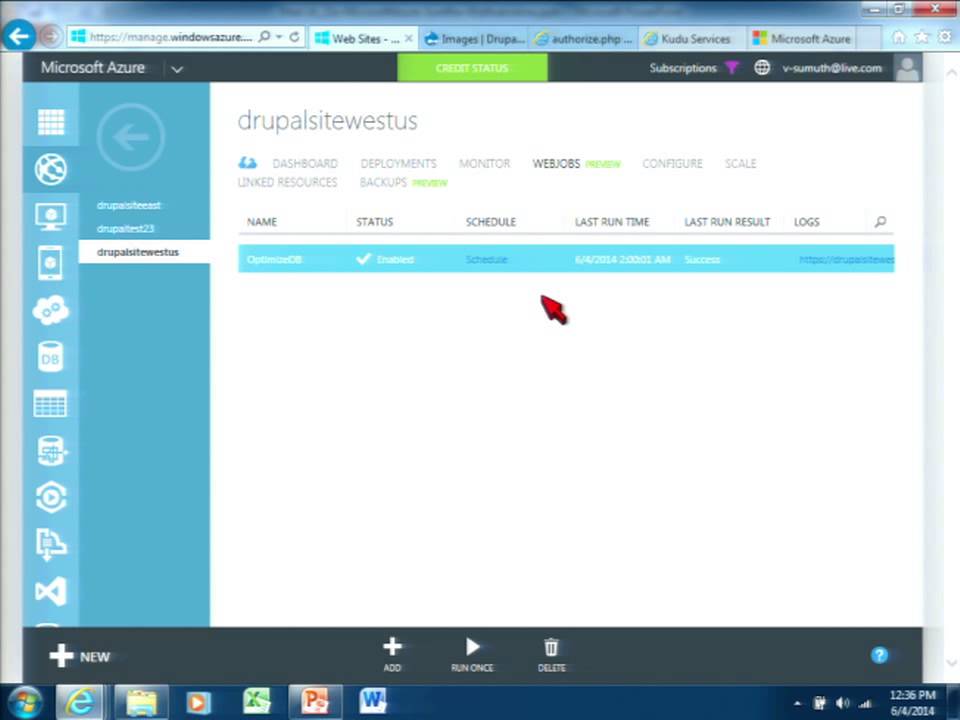
Task: Click the LAST RUN RESULT column header
Action: pyautogui.click(x=727, y=222)
